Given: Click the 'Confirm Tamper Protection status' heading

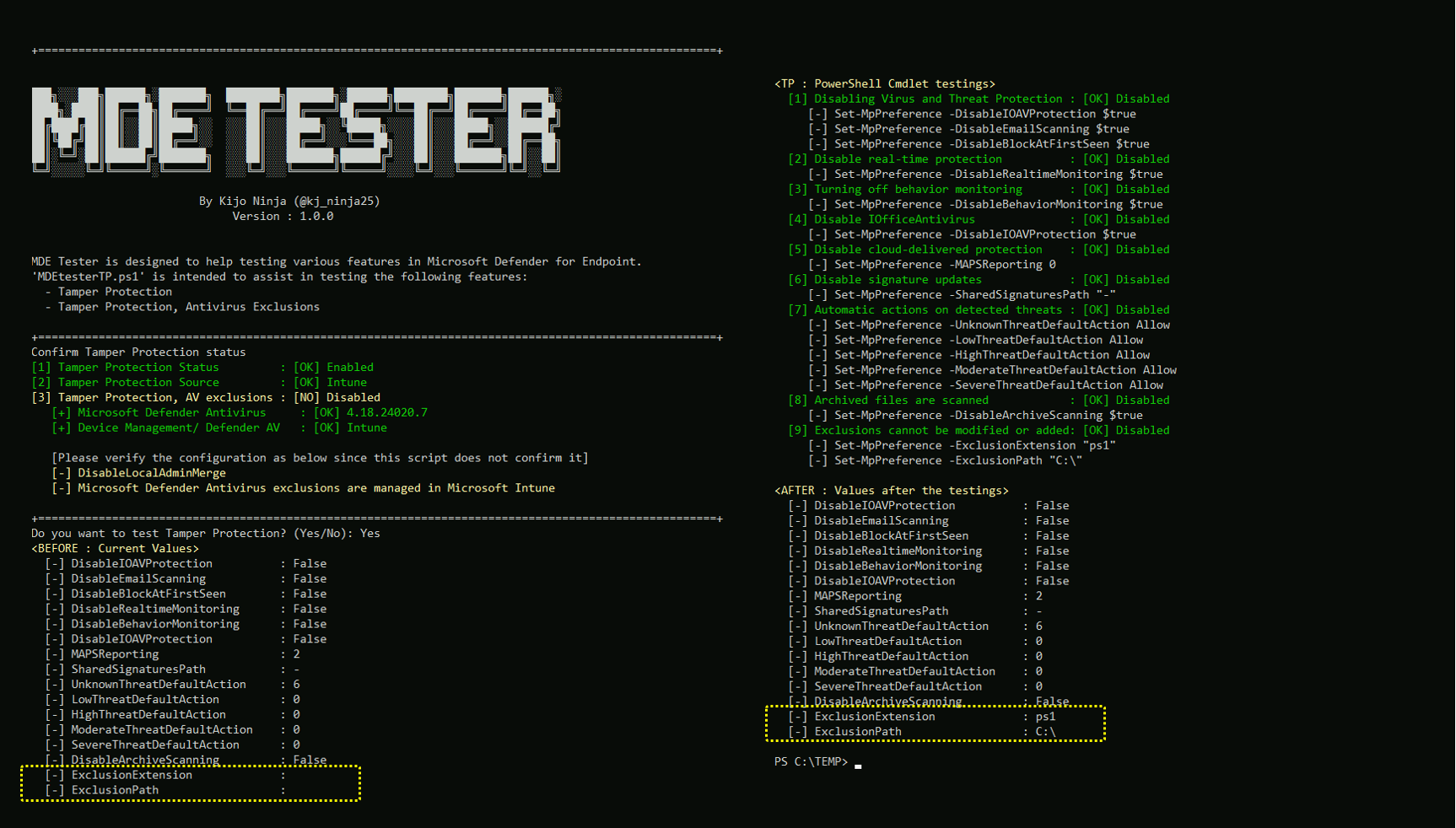Looking at the screenshot, I should click(x=138, y=352).
